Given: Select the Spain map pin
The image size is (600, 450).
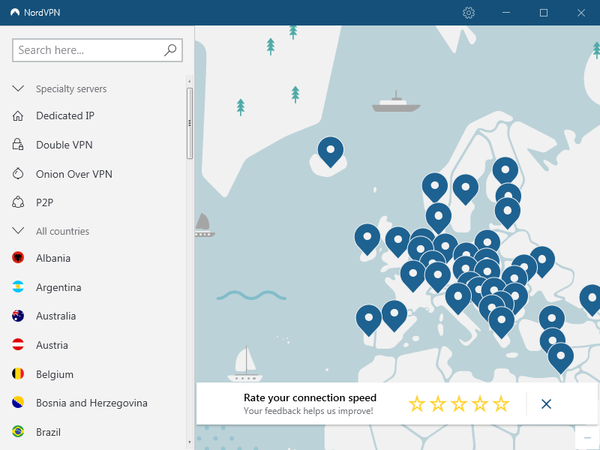Looking at the screenshot, I should coord(394,315).
